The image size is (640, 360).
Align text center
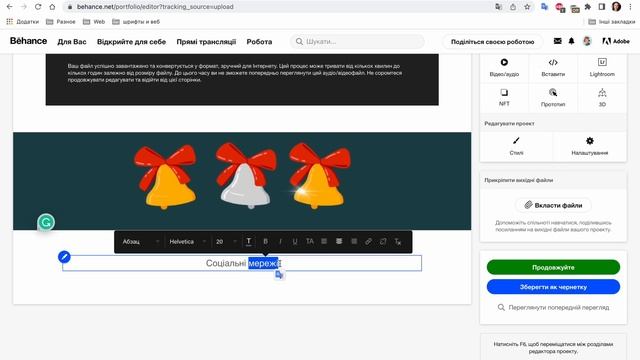[339, 242]
